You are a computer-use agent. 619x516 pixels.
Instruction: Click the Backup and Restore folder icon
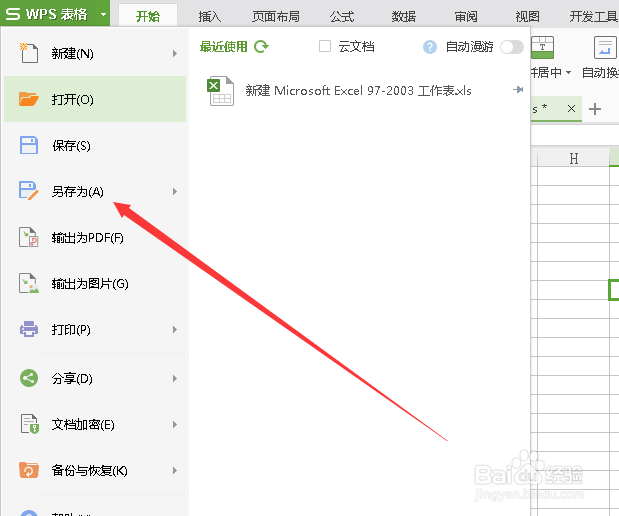click(x=29, y=470)
